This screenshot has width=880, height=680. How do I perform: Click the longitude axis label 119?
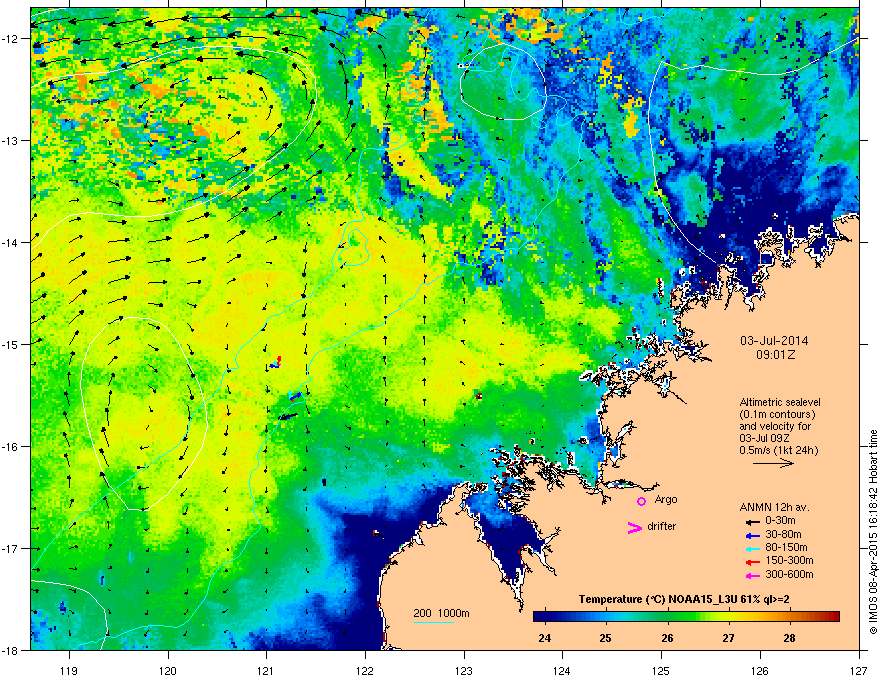tap(69, 671)
